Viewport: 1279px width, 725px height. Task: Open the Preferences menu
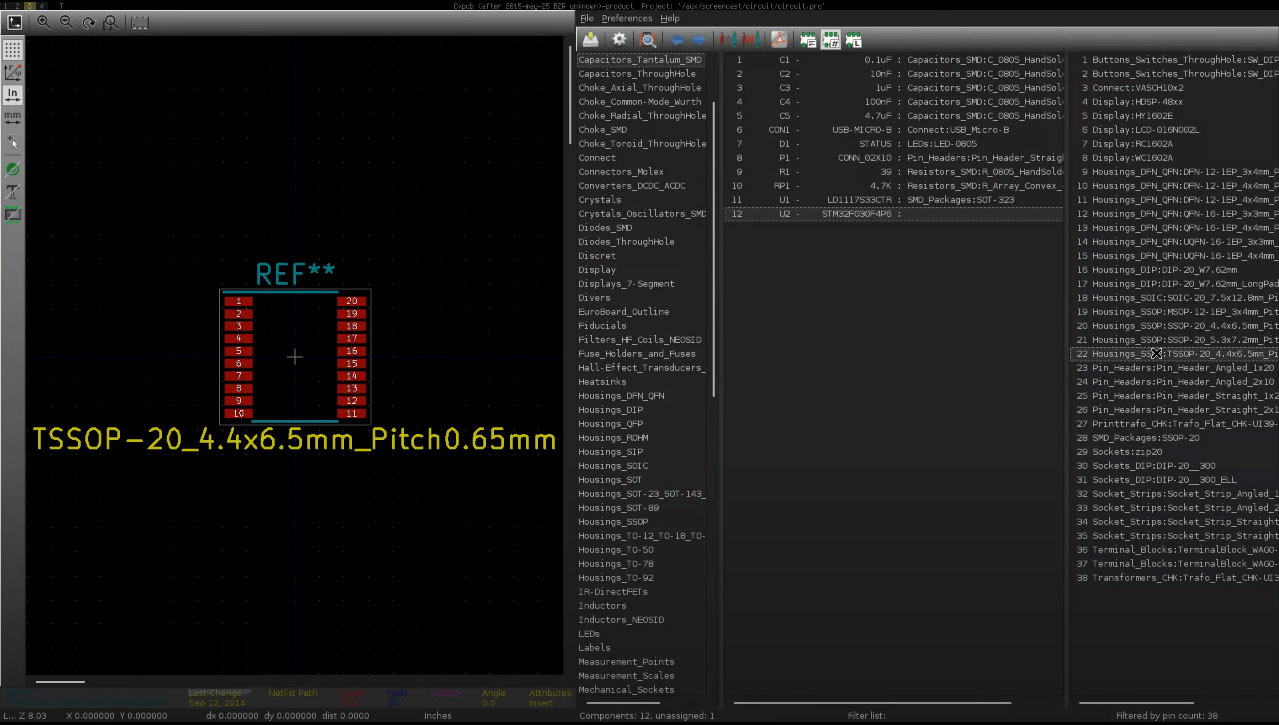(627, 18)
